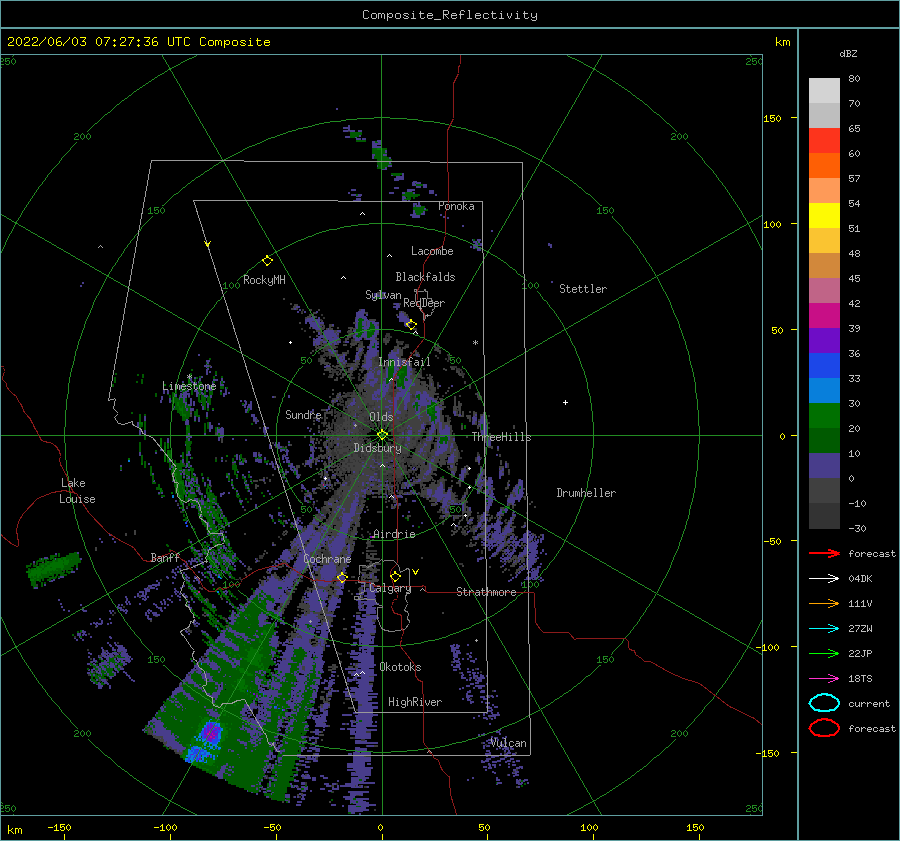Click the intense purple storm cell in the southwest

[x=211, y=732]
